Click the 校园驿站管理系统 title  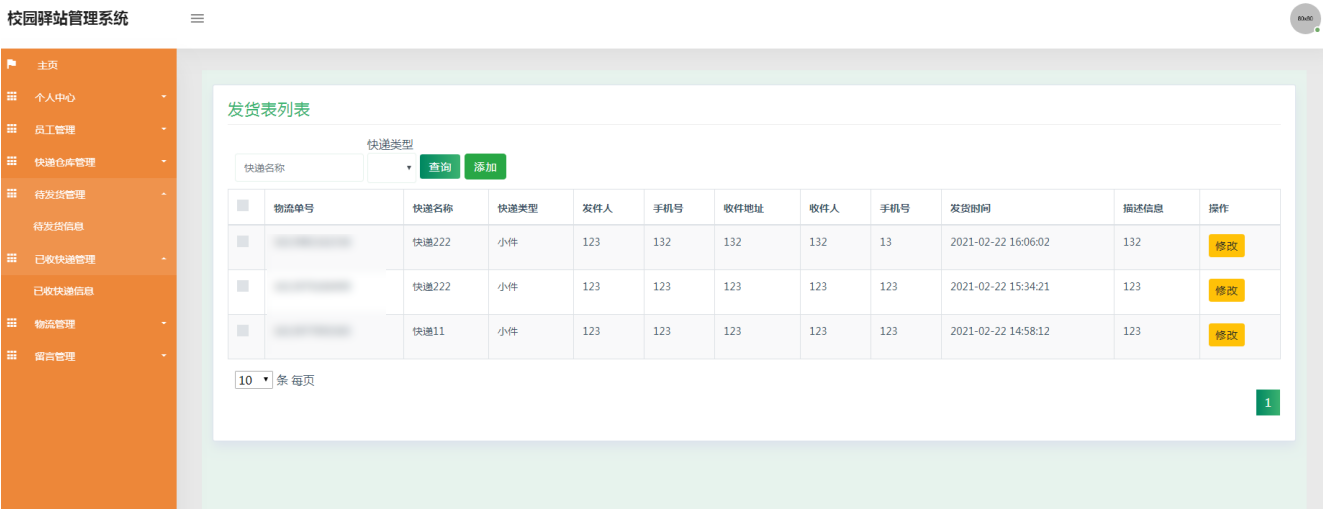point(68,18)
